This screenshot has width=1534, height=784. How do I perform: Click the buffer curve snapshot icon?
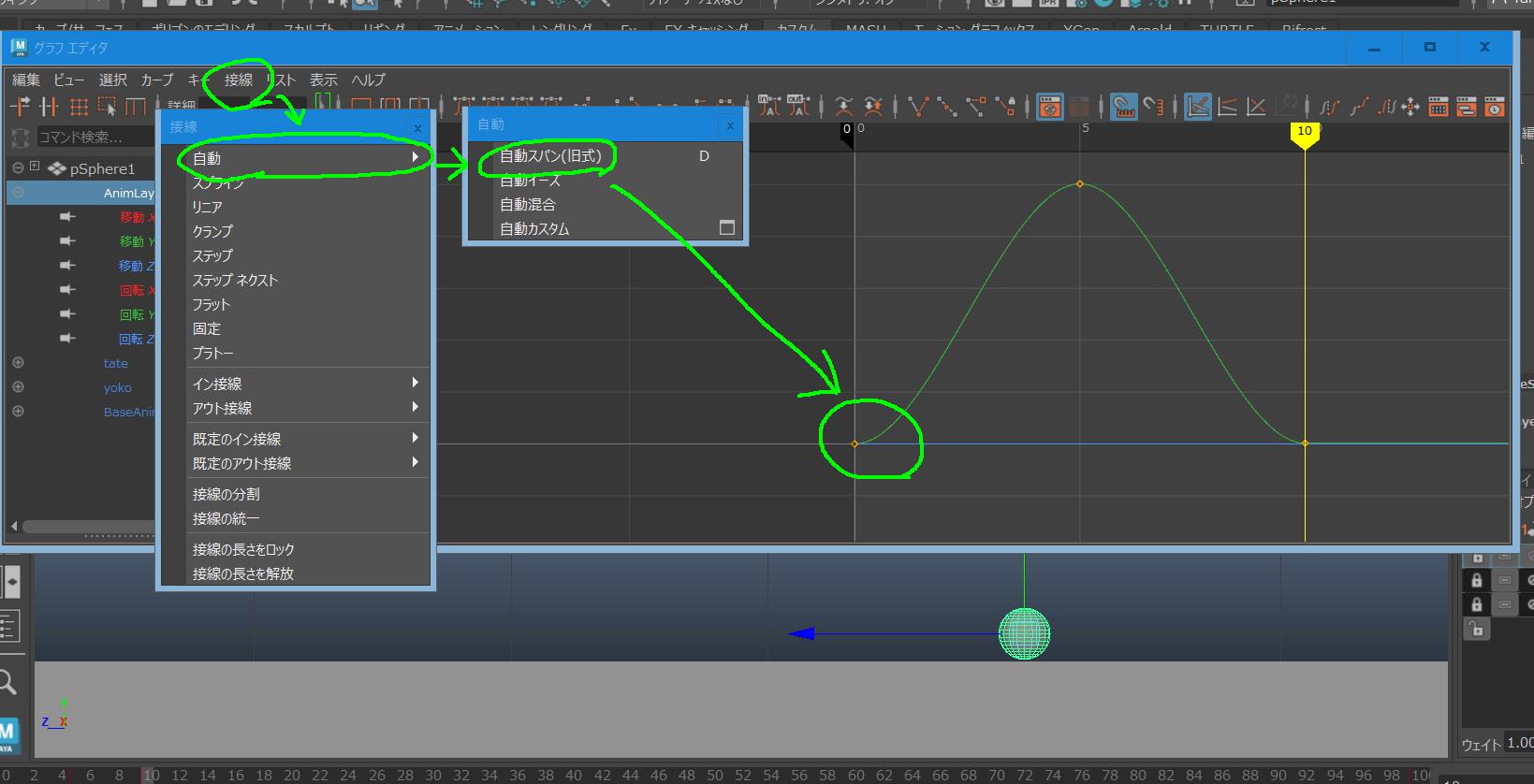[844, 107]
